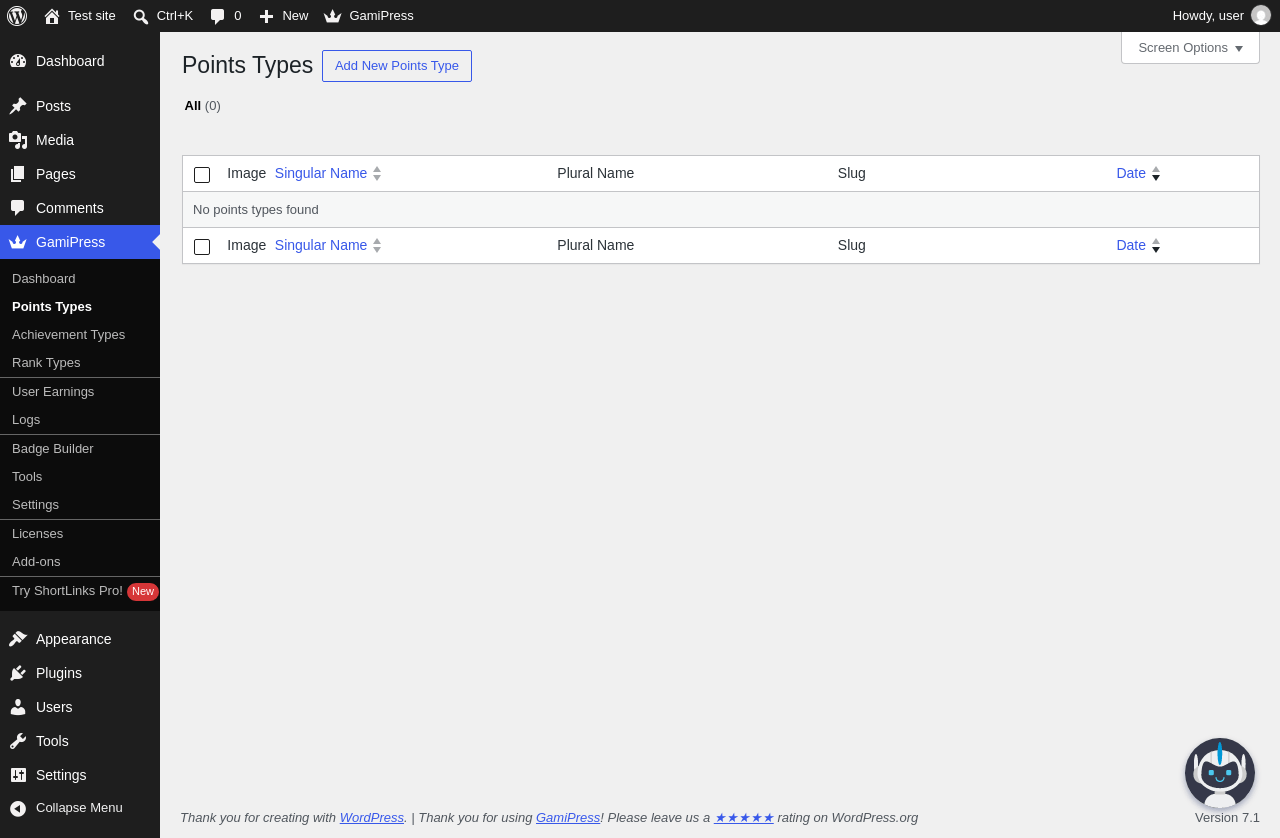Click the Plural Name column header
This screenshot has height=838, width=1280.
click(596, 173)
